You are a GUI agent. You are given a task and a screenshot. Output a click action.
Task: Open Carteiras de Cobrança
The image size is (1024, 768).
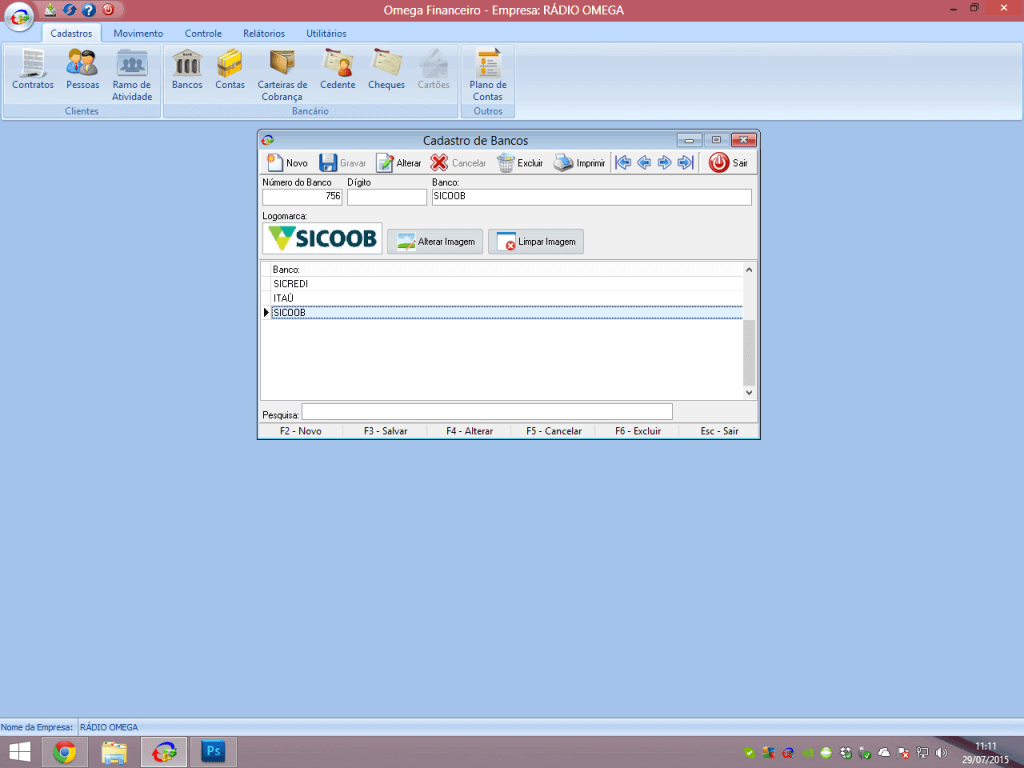point(282,75)
